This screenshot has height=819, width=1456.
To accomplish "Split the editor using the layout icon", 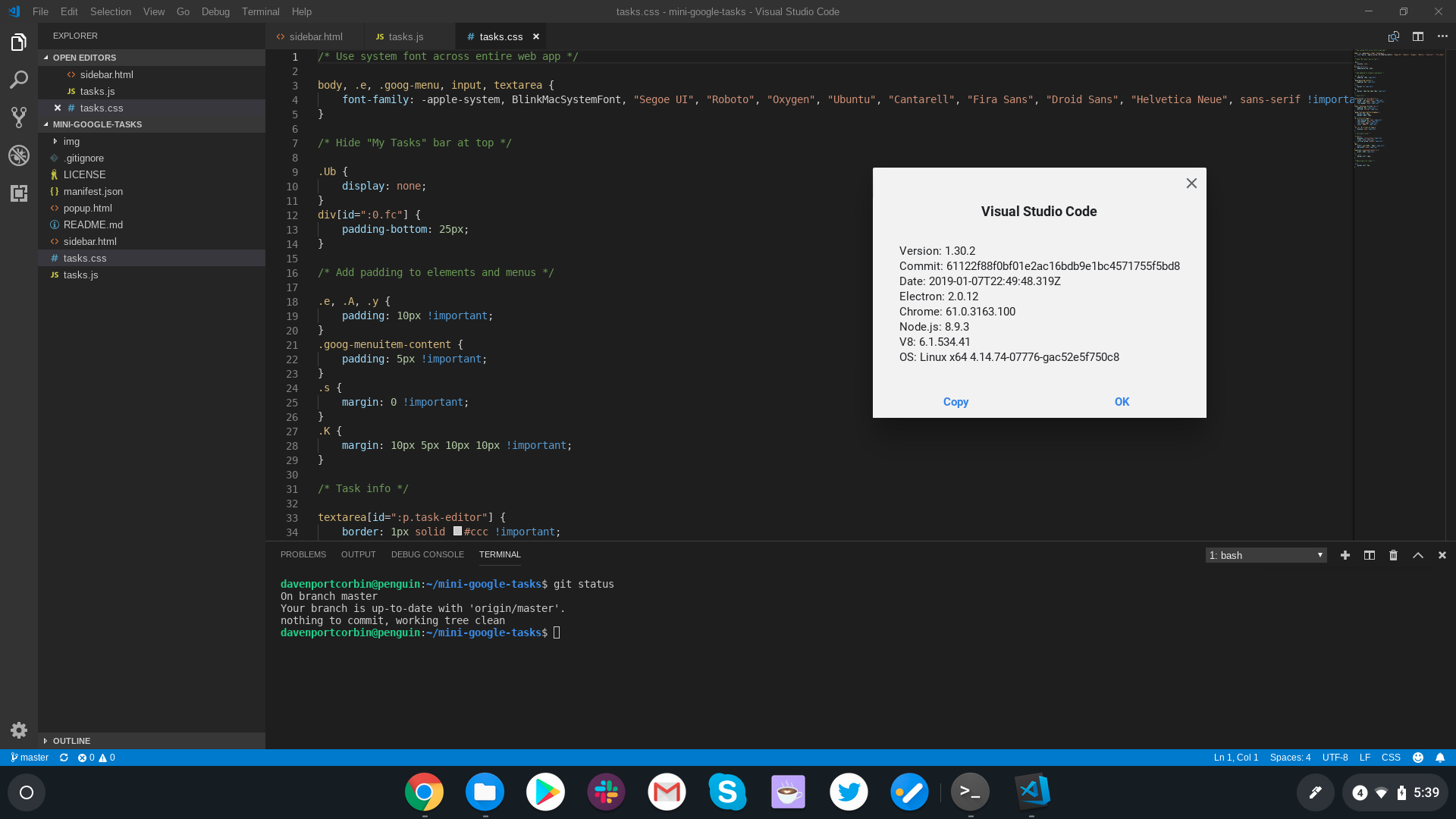I will [1417, 36].
